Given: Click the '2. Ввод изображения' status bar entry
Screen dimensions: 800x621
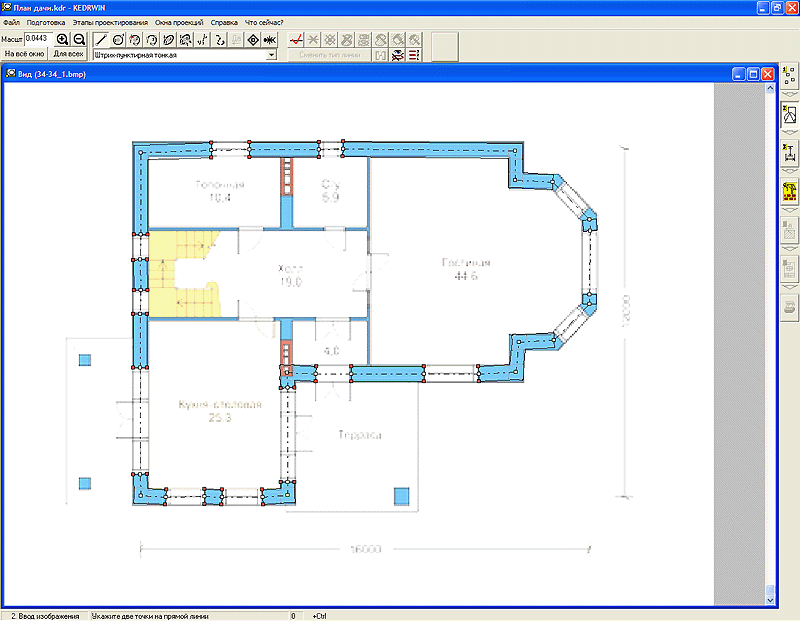Looking at the screenshot, I should coord(45,616).
